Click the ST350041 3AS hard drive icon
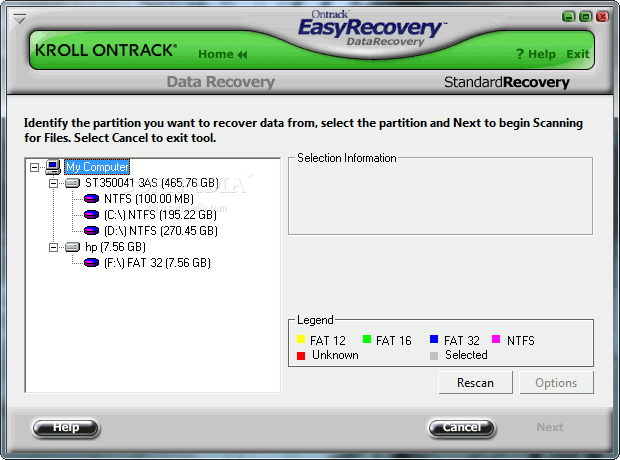This screenshot has width=620, height=460. point(72,183)
